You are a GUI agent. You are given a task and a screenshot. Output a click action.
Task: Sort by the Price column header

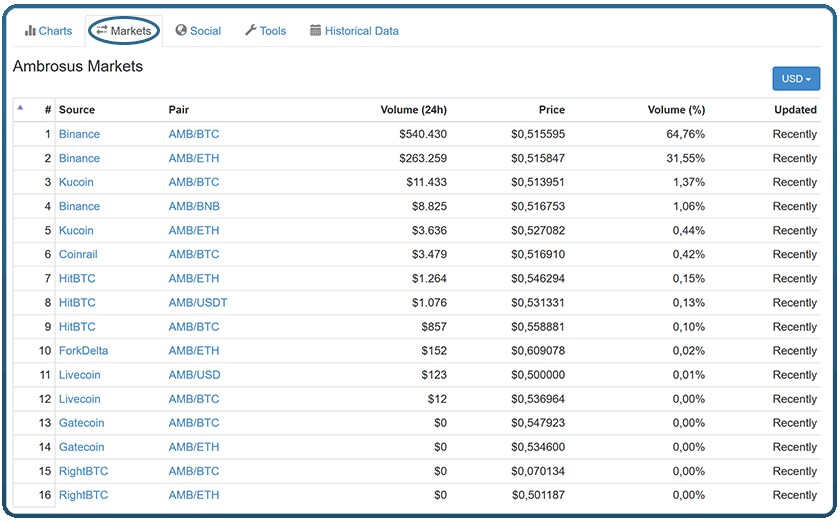[552, 110]
